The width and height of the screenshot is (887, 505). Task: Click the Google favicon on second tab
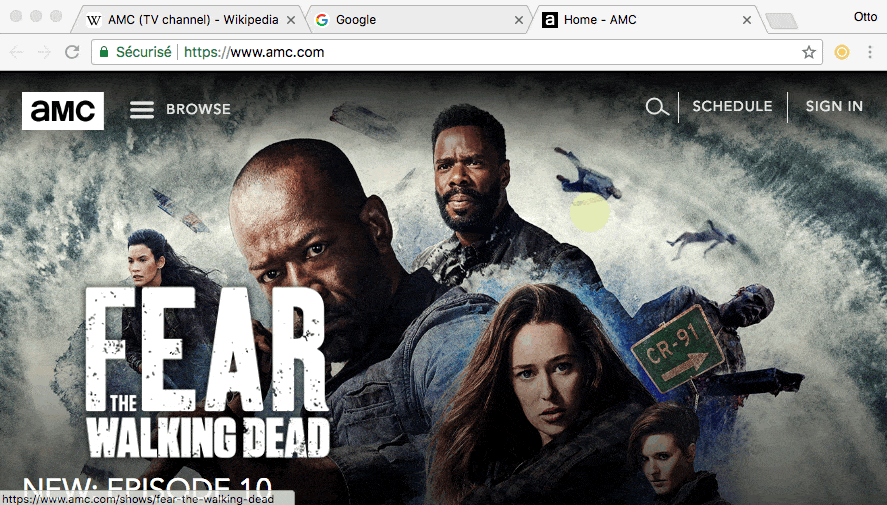[x=322, y=20]
